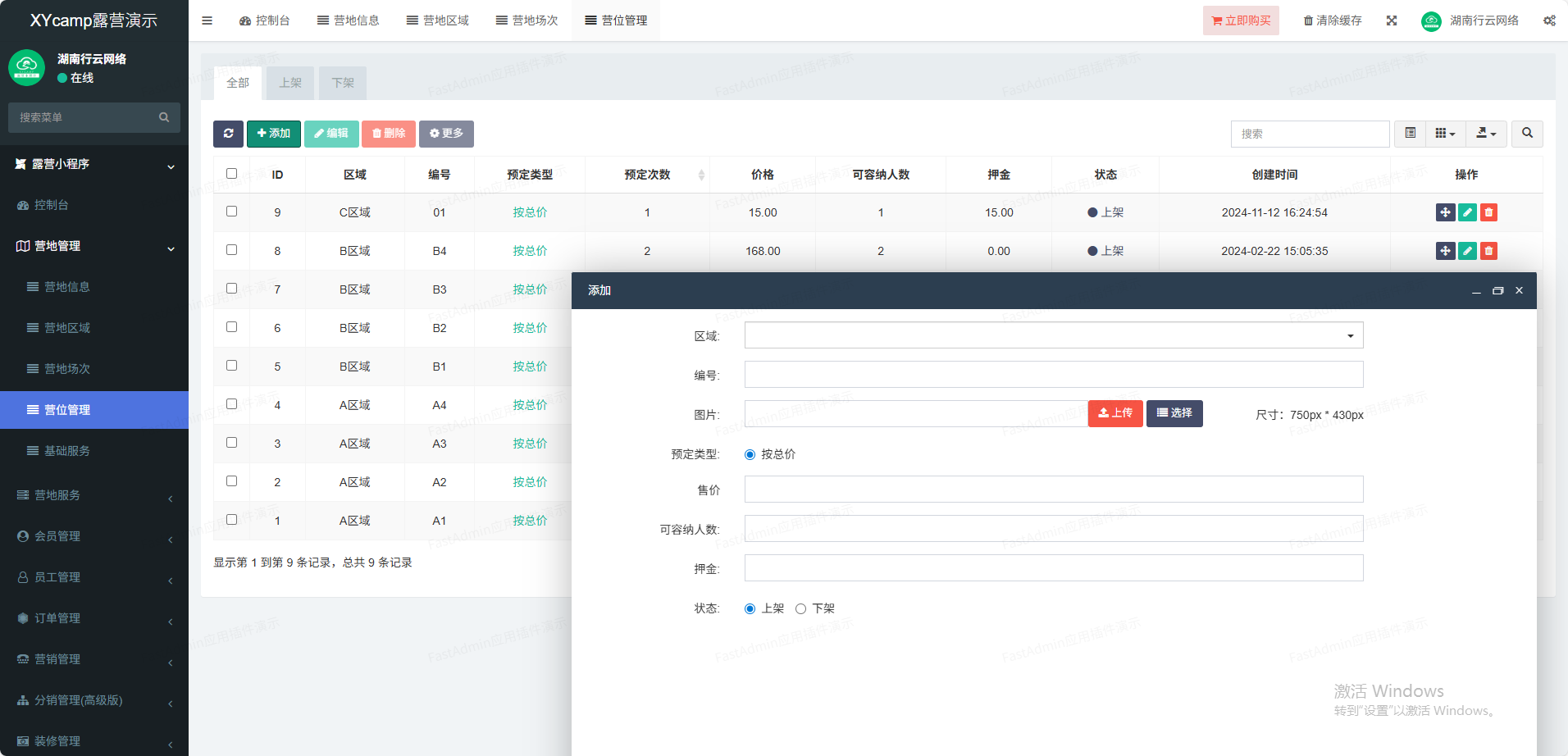Open settings gears icon at top right
This screenshot has width=1568, height=756.
point(1549,20)
